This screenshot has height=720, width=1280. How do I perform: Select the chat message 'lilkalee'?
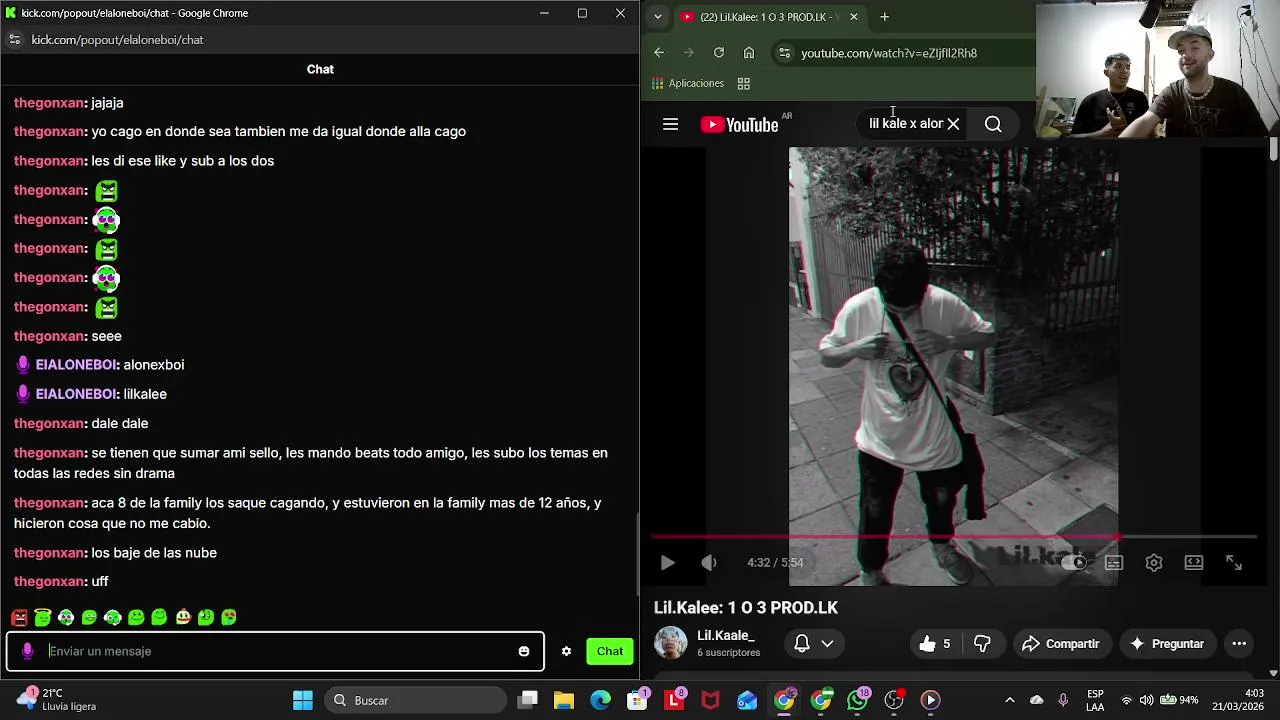[x=145, y=394]
